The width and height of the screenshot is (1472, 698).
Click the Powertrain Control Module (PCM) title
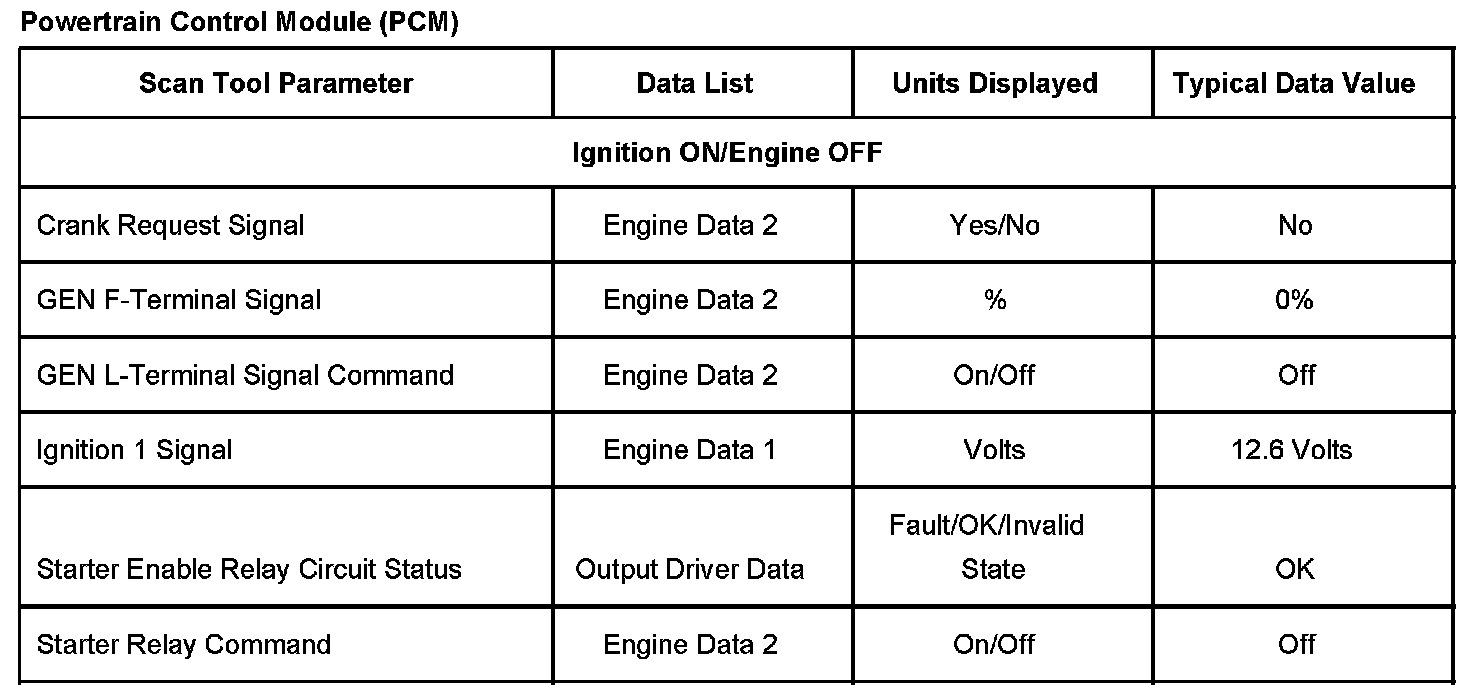coord(239,23)
